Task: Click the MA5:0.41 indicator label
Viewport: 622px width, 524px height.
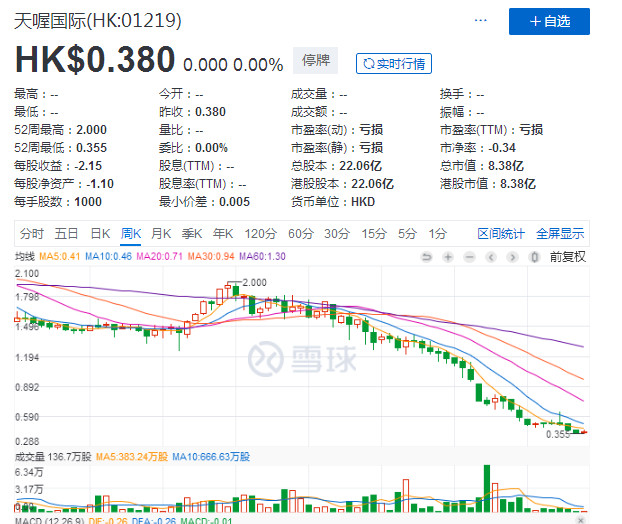Action: 60,256
